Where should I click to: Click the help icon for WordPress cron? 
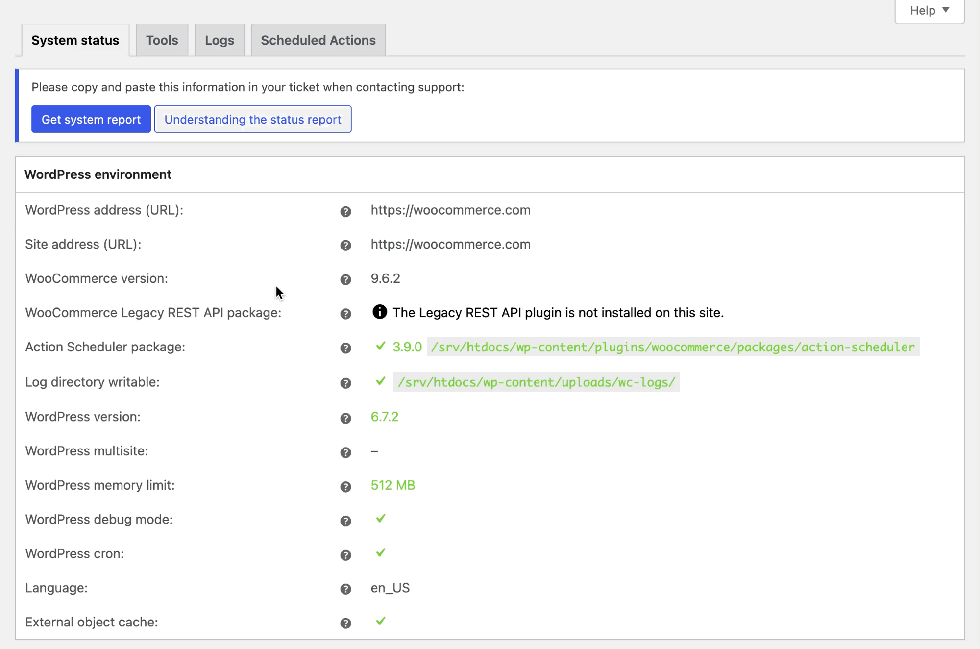click(x=345, y=554)
